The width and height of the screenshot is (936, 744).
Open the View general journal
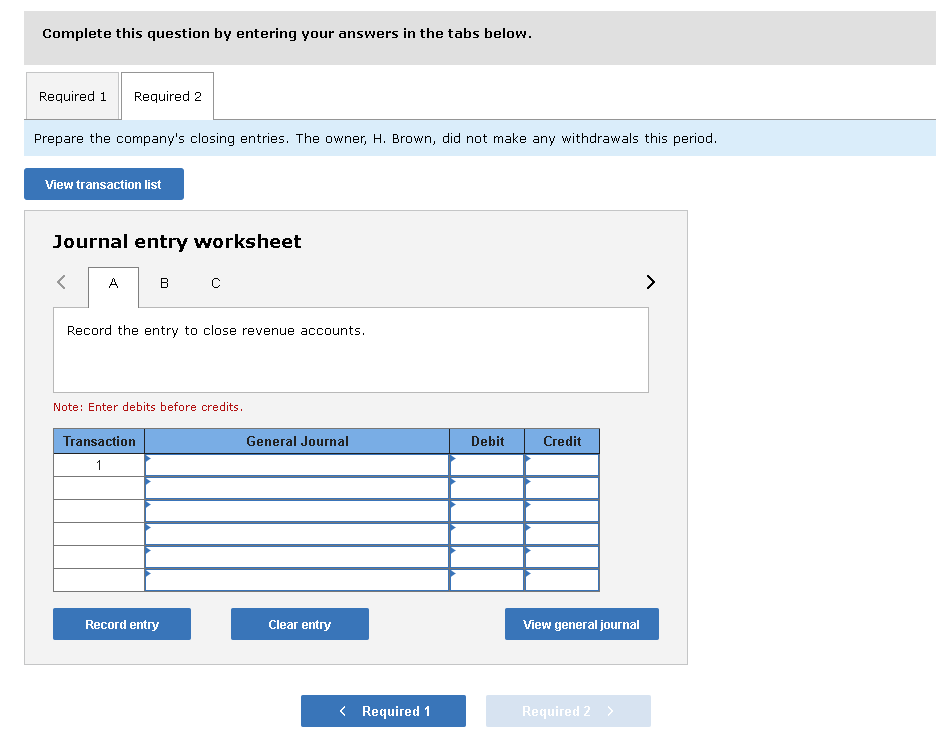click(x=581, y=623)
